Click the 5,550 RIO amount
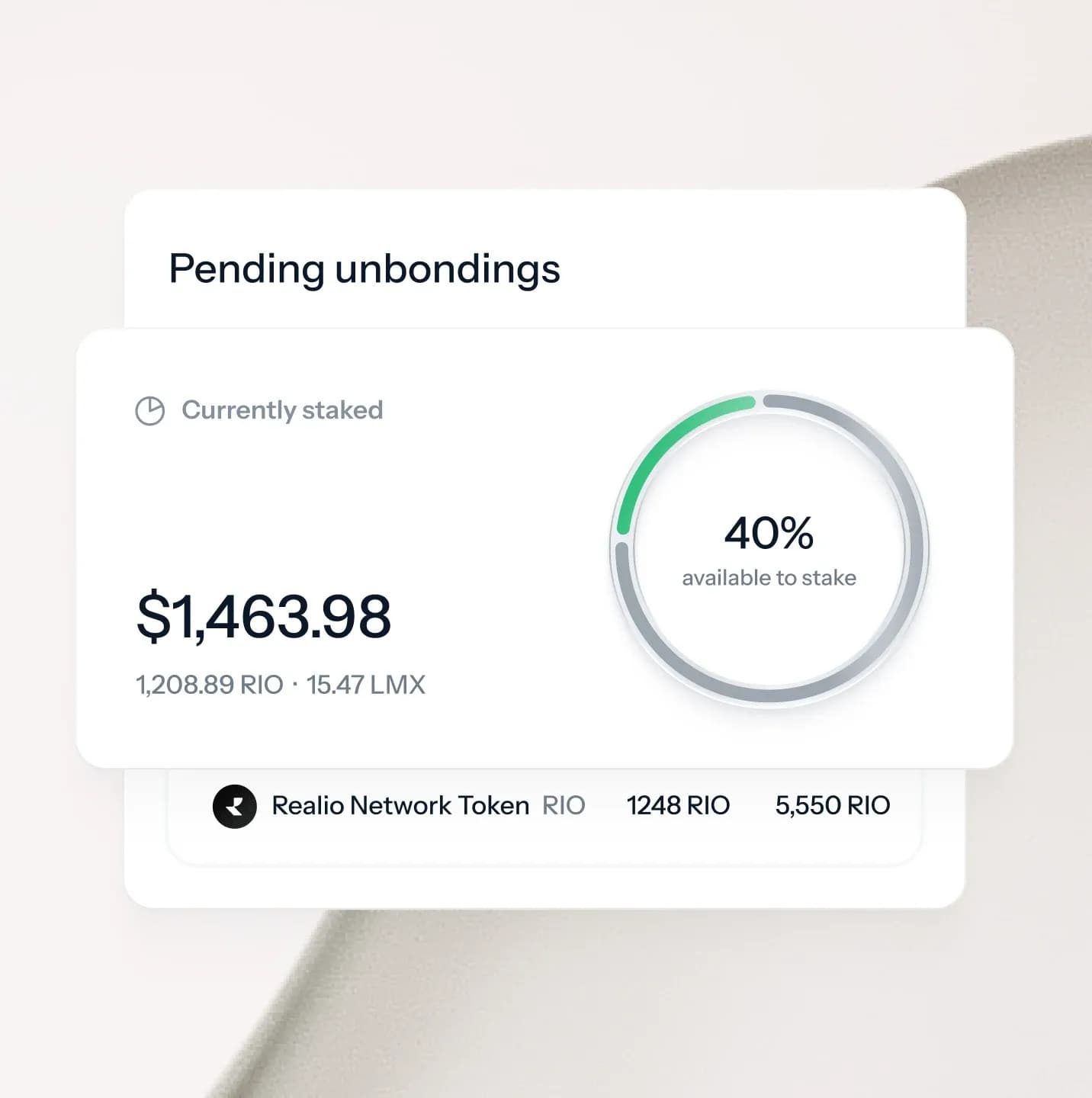Image resolution: width=1092 pixels, height=1098 pixels. pyautogui.click(x=832, y=806)
